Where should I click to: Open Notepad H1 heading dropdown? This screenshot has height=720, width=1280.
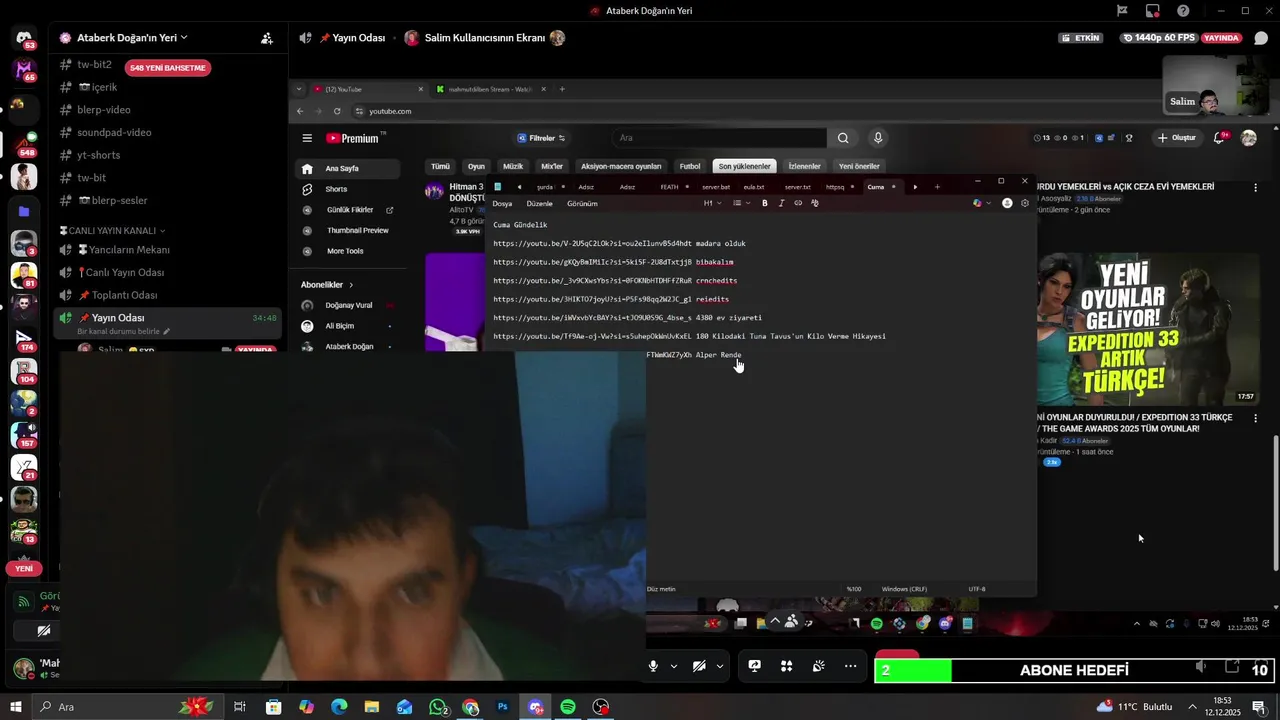point(711,203)
